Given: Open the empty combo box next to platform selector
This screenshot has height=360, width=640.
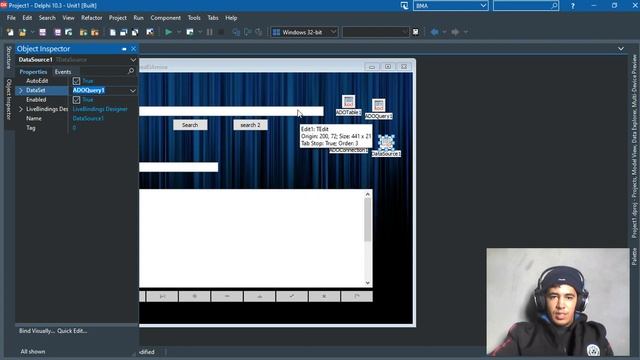Looking at the screenshot, I should [376, 32].
